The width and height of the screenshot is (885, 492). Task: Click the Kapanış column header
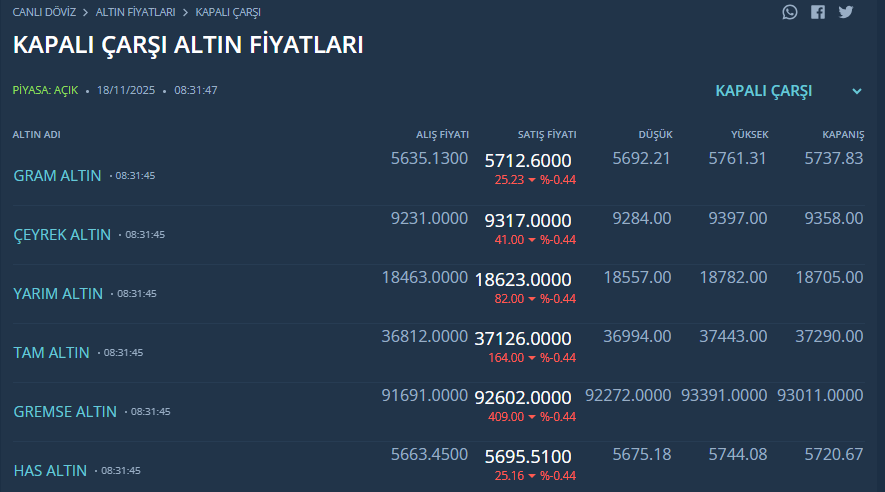click(x=842, y=135)
